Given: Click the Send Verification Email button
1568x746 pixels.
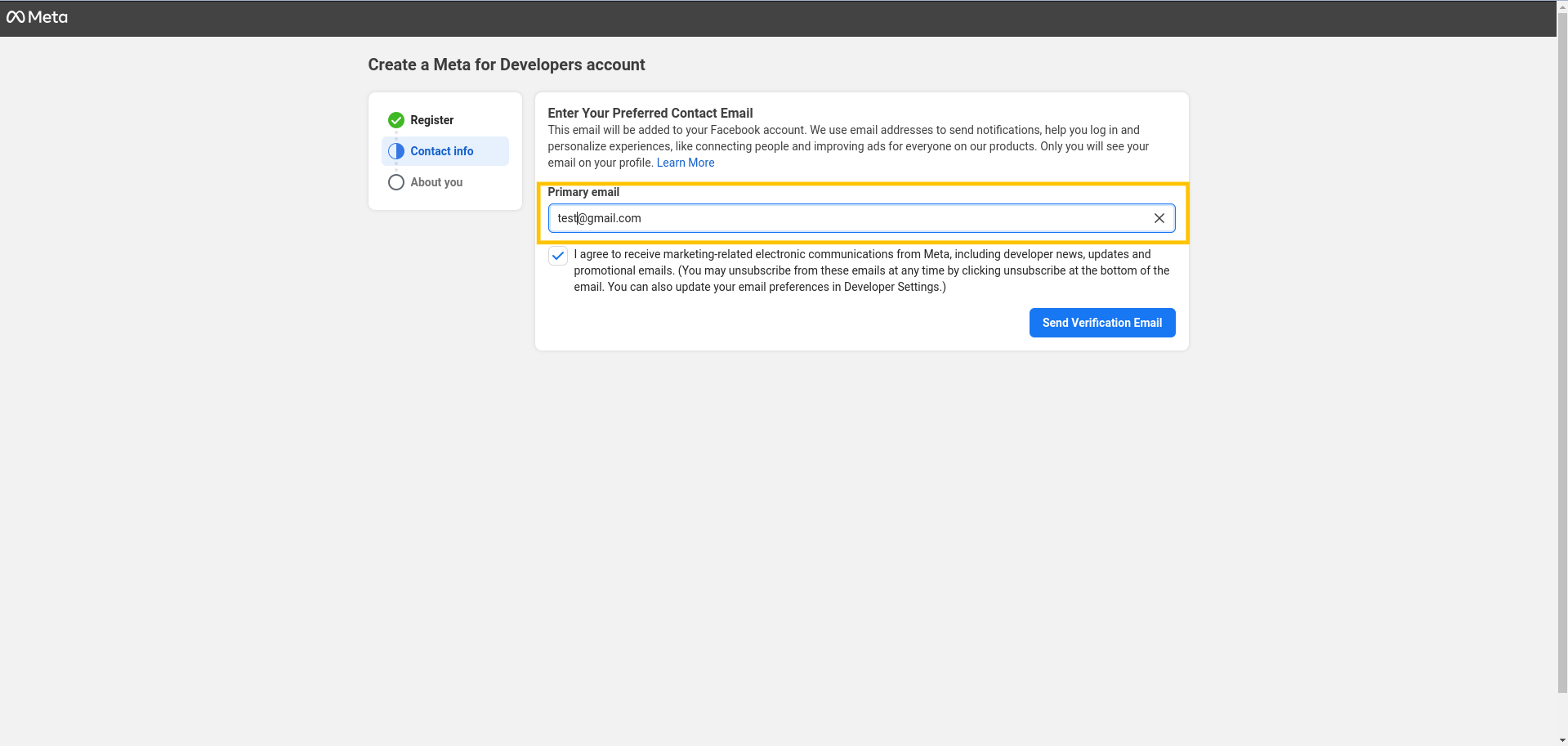Looking at the screenshot, I should point(1102,323).
